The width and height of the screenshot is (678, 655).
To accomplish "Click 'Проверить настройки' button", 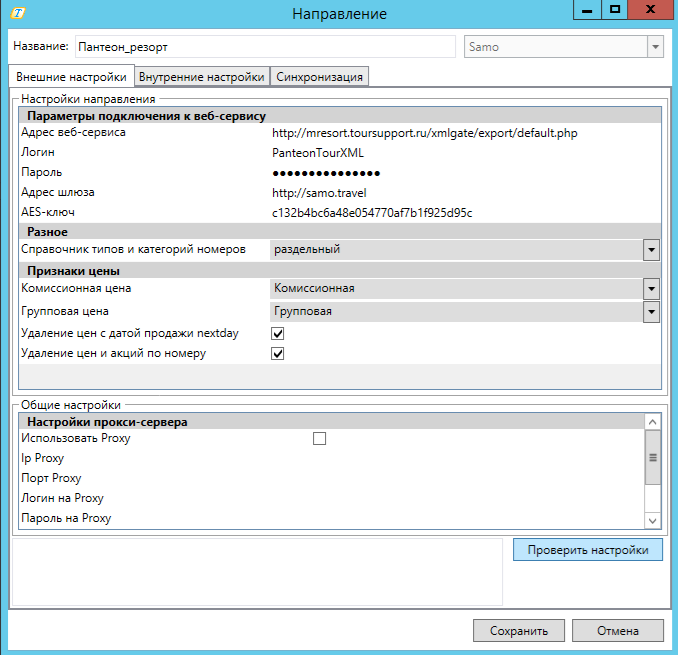I will click(x=587, y=550).
